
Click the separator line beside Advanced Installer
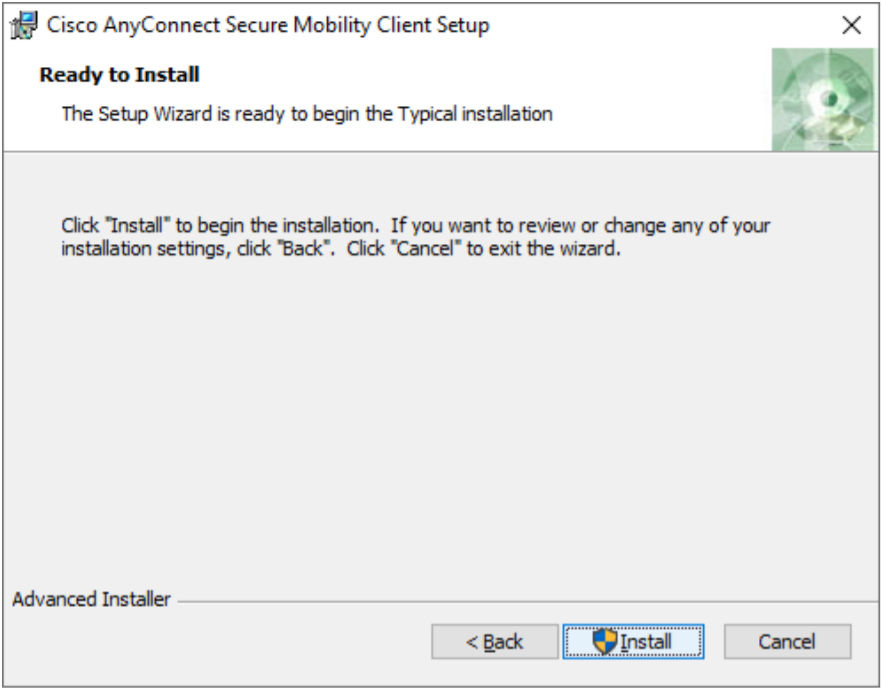(526, 602)
